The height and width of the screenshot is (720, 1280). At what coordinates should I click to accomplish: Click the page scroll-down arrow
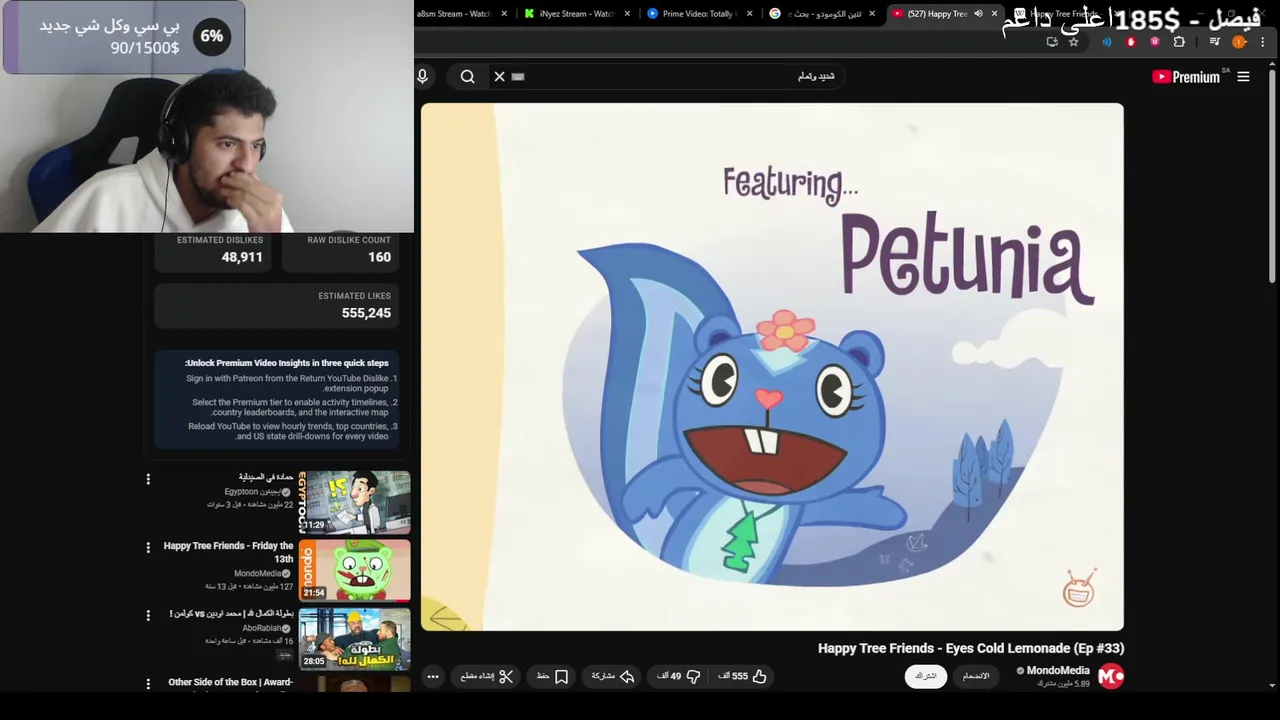click(1272, 685)
